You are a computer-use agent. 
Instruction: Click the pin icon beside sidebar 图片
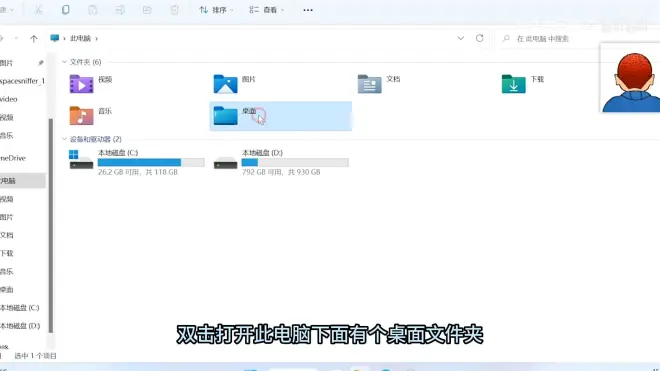pyautogui.click(x=40, y=63)
